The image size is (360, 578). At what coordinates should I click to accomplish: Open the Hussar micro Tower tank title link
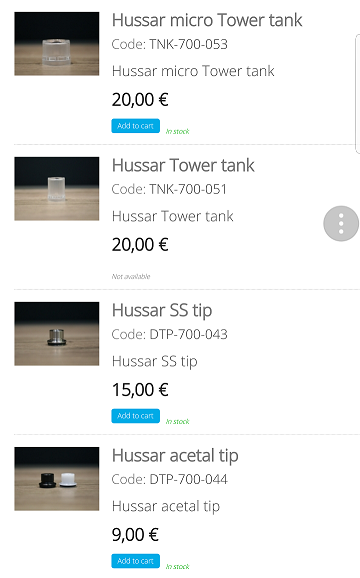tap(207, 20)
